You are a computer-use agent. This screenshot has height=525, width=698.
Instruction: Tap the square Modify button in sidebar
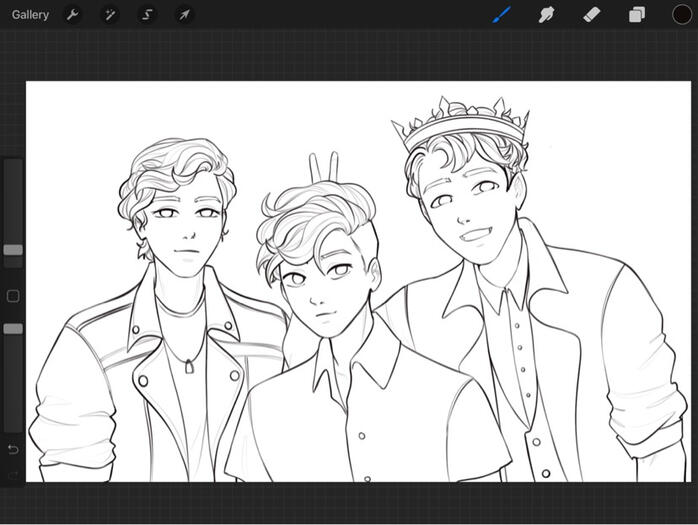pos(13,297)
